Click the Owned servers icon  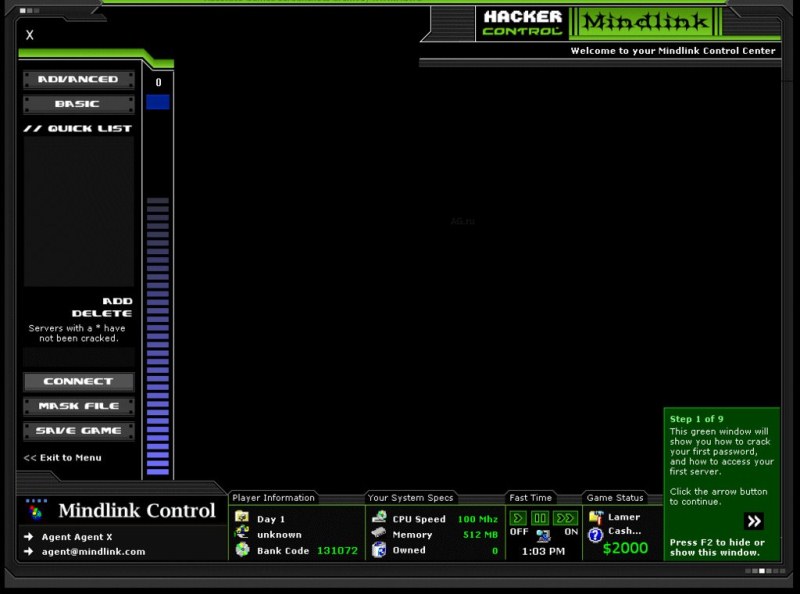379,550
